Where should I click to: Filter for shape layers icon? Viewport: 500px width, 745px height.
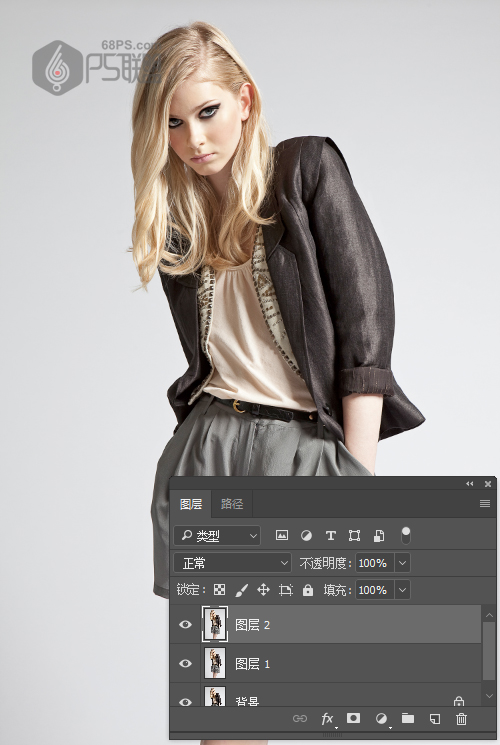(x=354, y=535)
